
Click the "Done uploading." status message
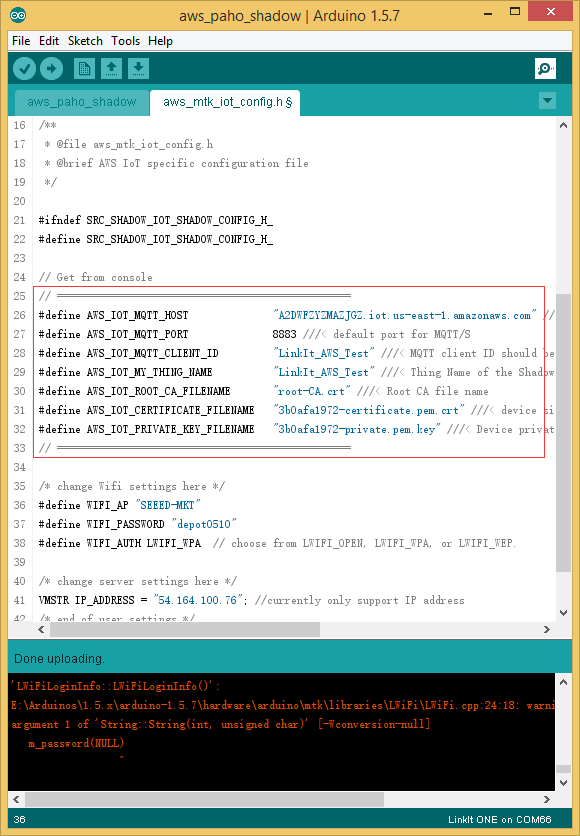tap(59, 659)
